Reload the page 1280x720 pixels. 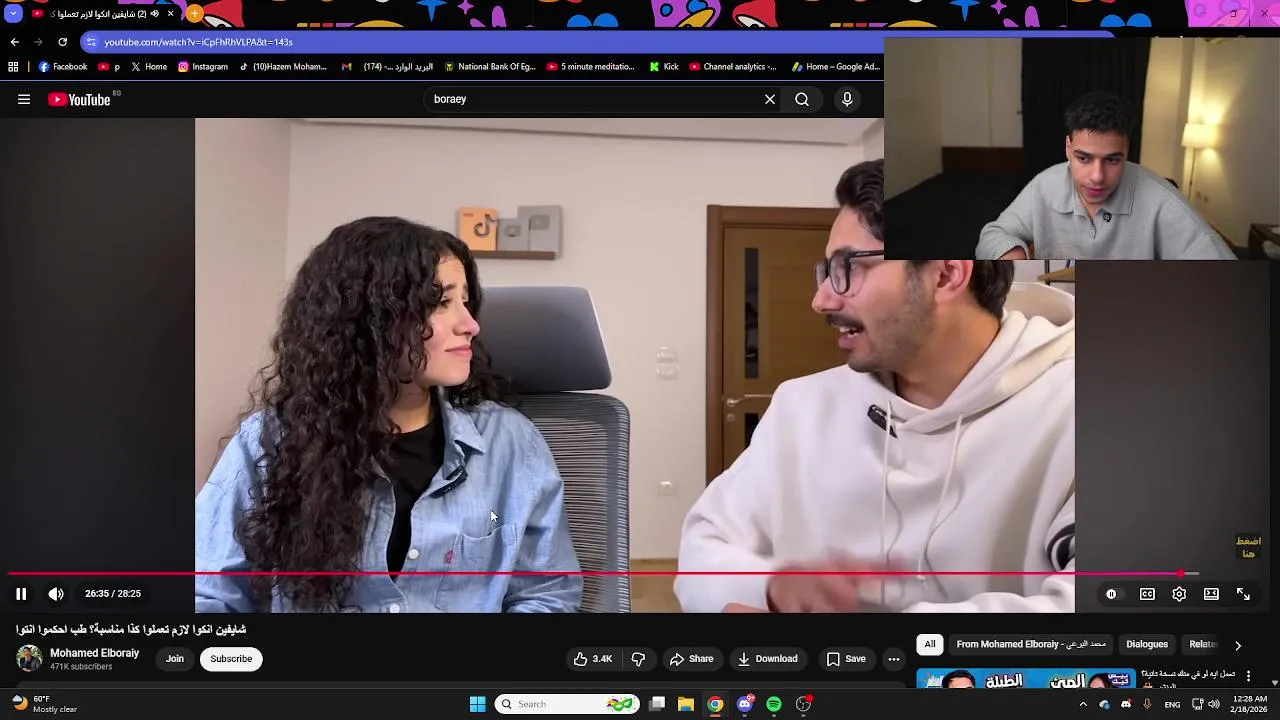click(62, 42)
